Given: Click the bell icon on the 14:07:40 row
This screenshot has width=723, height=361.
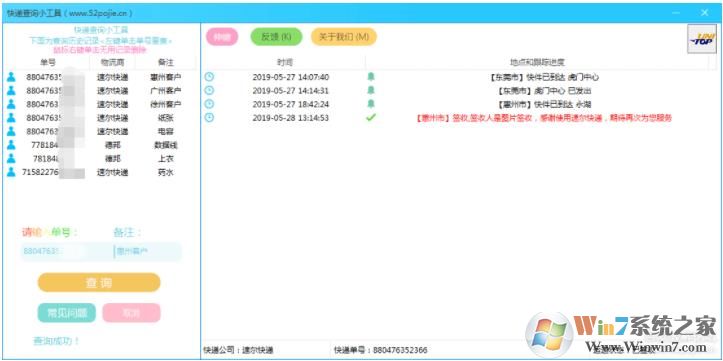Looking at the screenshot, I should 371,77.
